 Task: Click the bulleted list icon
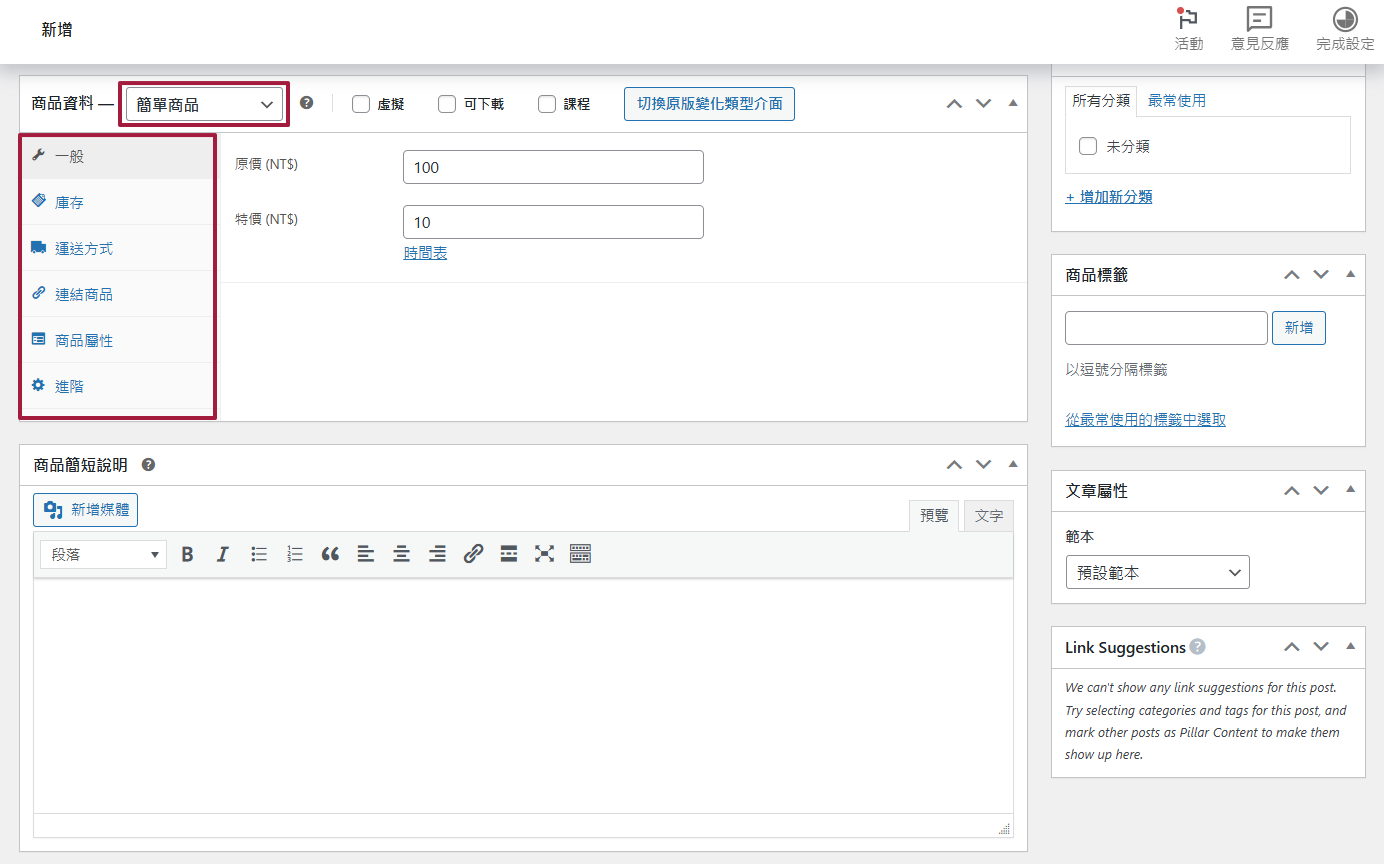259,554
